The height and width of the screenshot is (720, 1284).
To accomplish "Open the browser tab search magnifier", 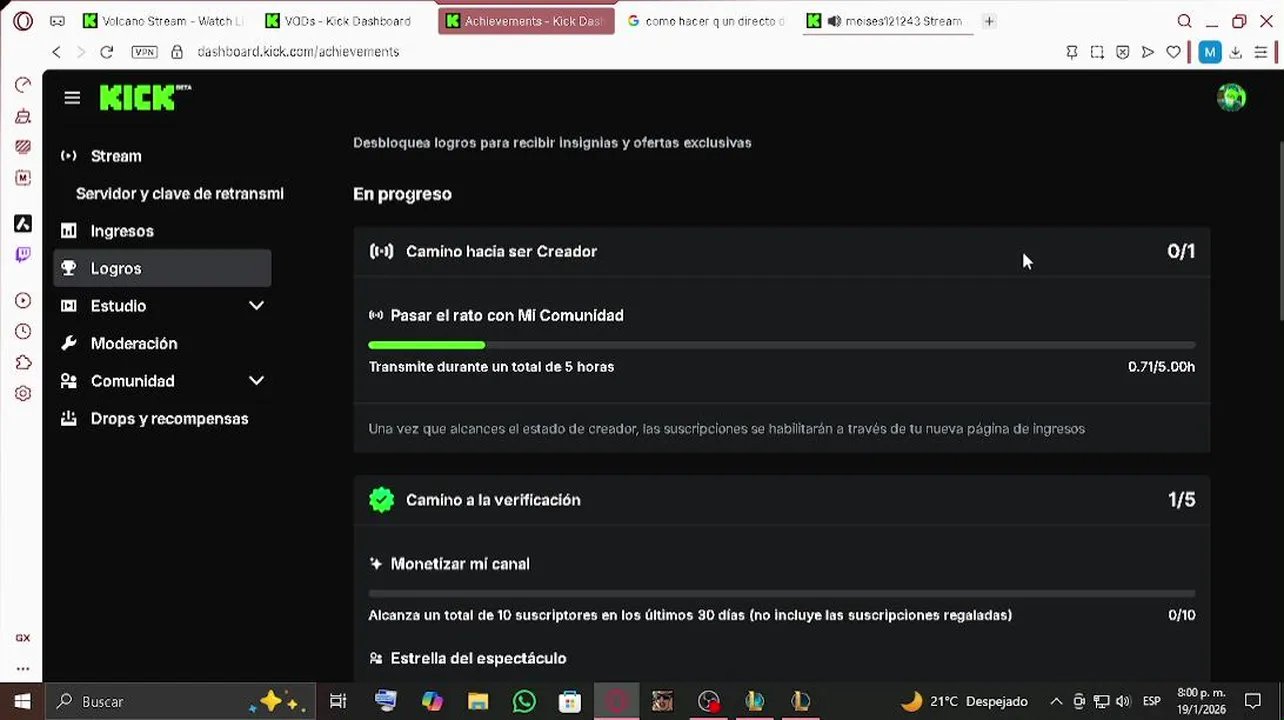I will 1184,21.
